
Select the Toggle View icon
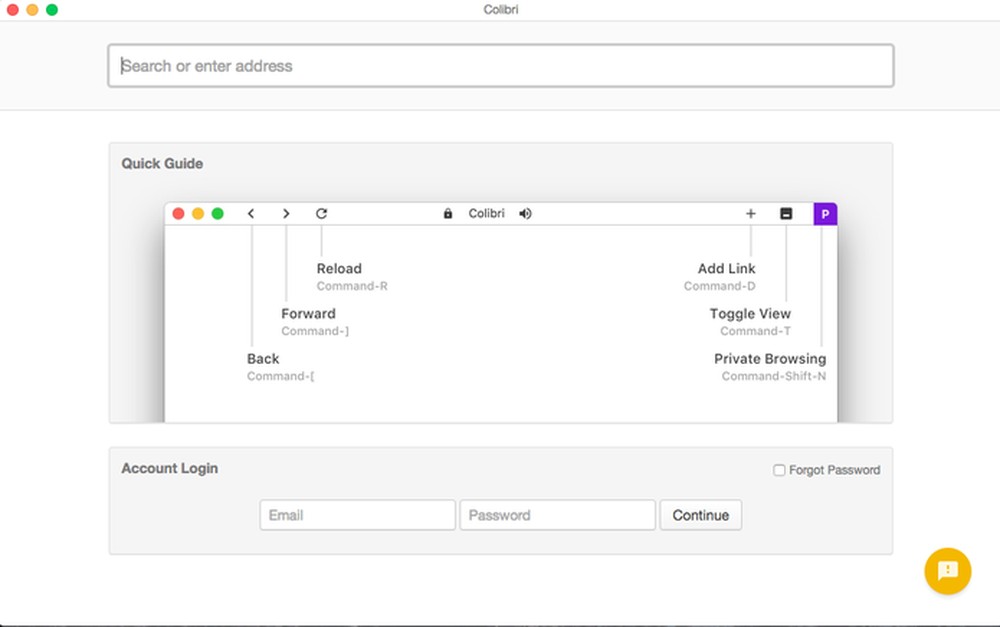click(786, 213)
